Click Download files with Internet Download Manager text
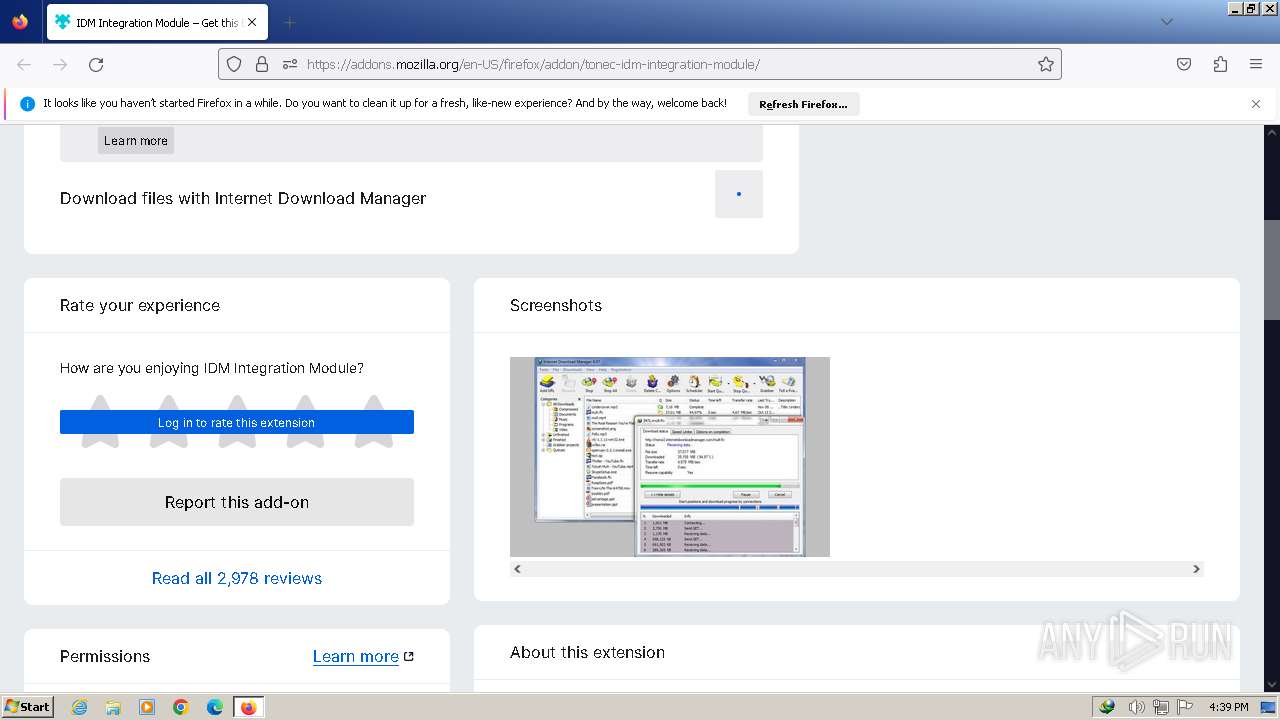 pyautogui.click(x=243, y=198)
